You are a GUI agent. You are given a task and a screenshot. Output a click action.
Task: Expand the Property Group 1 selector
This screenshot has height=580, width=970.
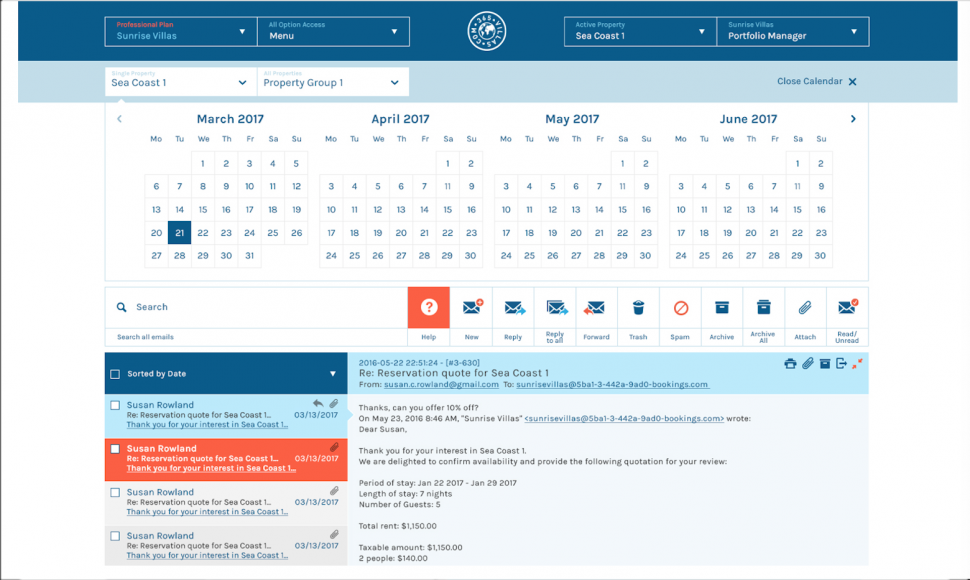click(x=333, y=82)
